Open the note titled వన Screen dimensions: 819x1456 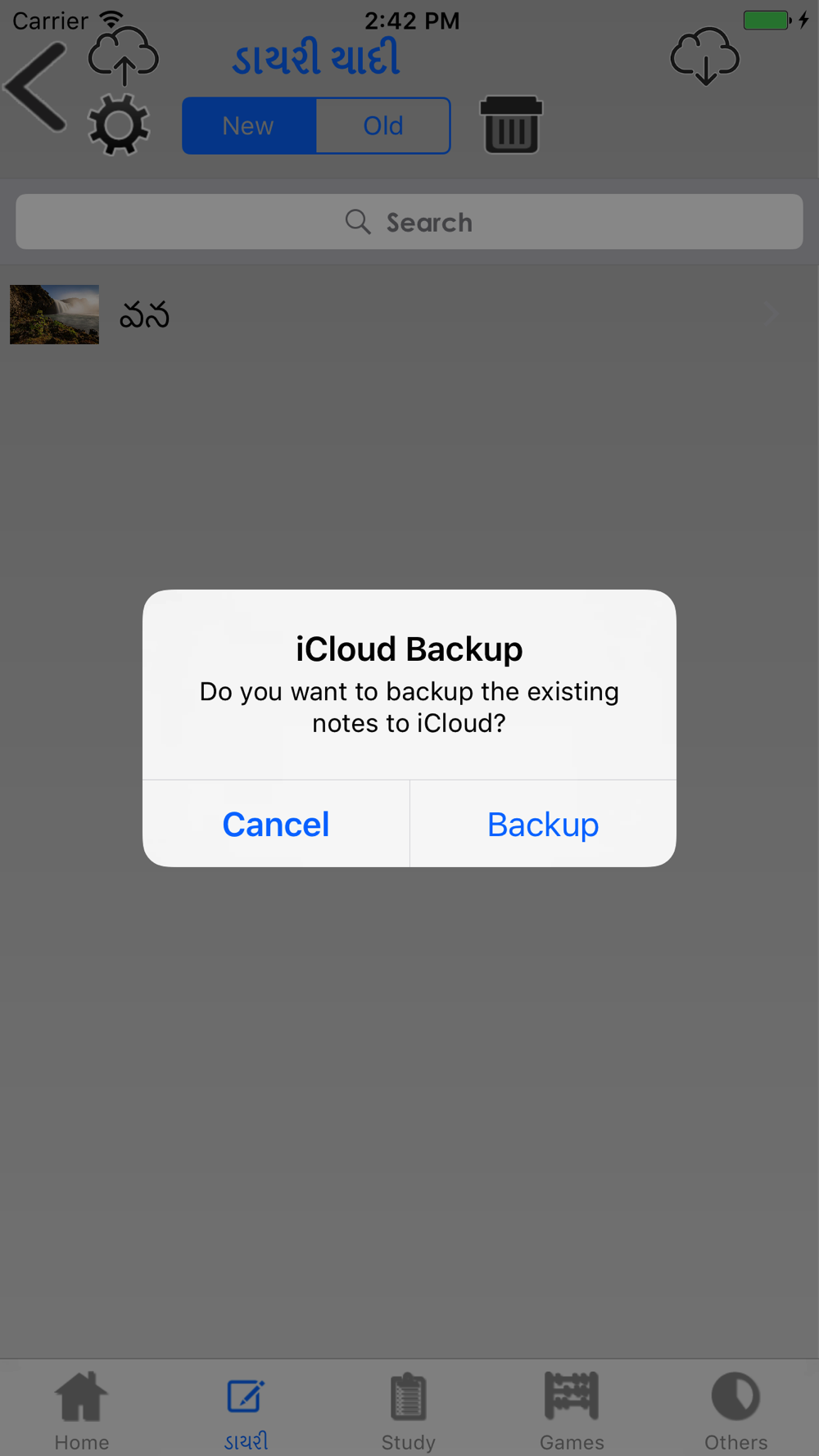click(x=144, y=315)
